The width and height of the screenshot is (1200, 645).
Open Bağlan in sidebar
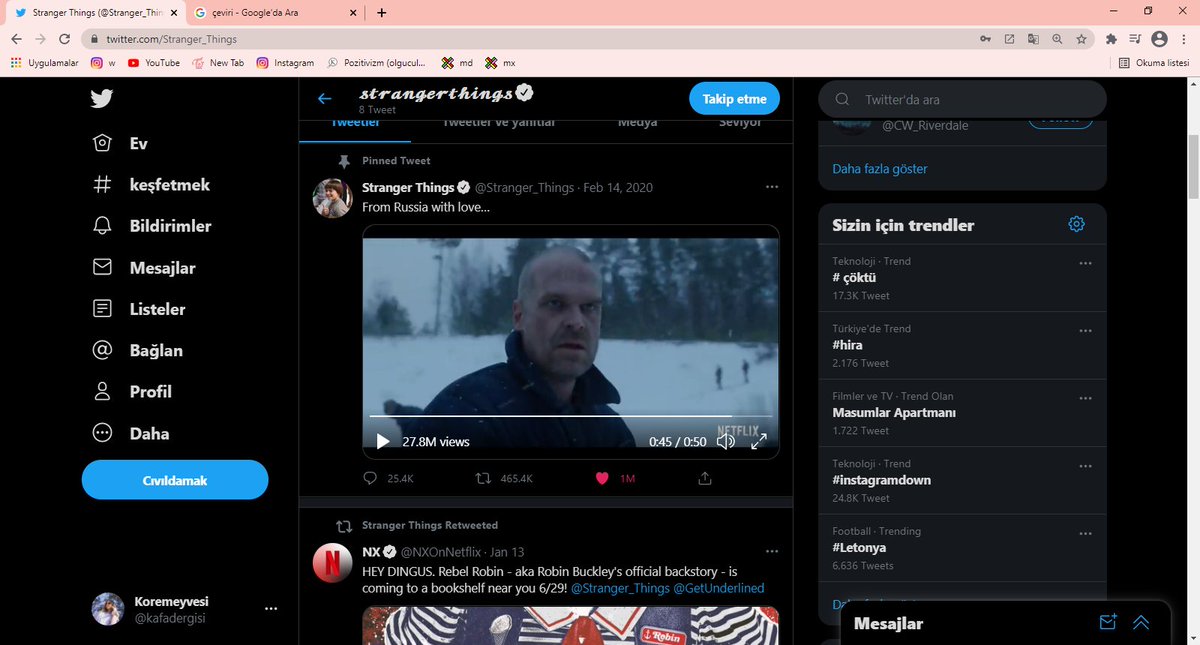(137, 350)
